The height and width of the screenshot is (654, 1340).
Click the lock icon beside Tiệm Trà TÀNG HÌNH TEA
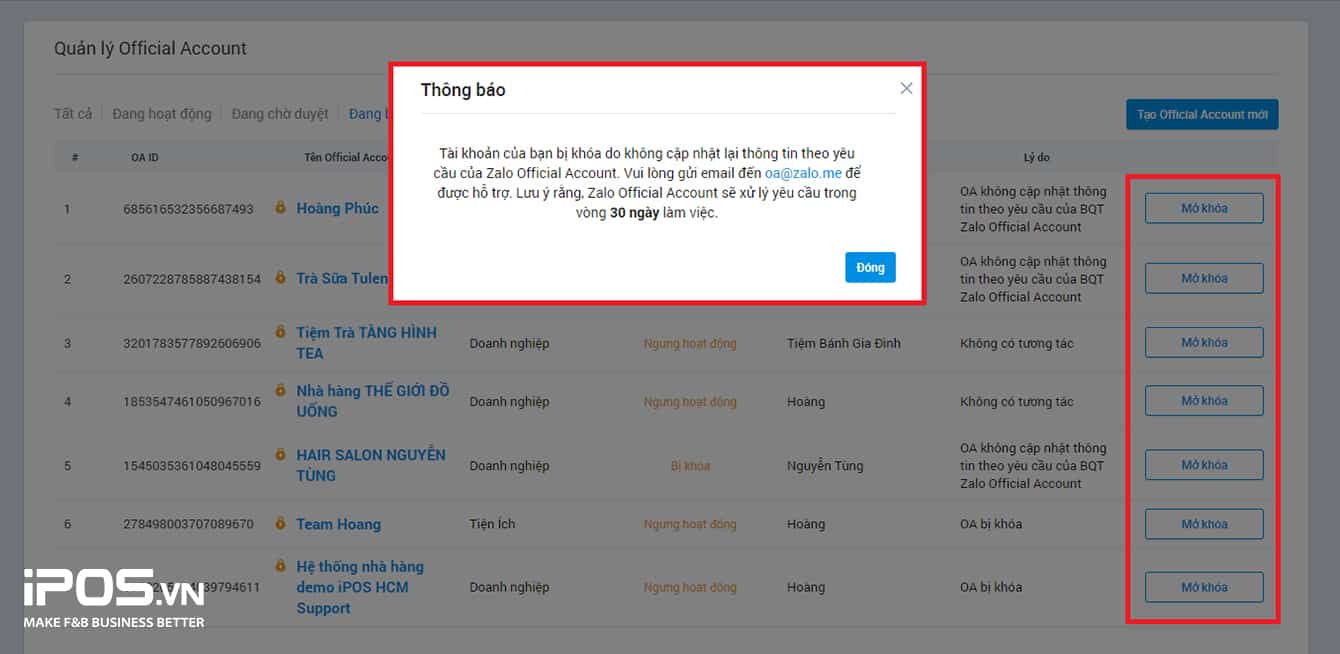[x=281, y=332]
